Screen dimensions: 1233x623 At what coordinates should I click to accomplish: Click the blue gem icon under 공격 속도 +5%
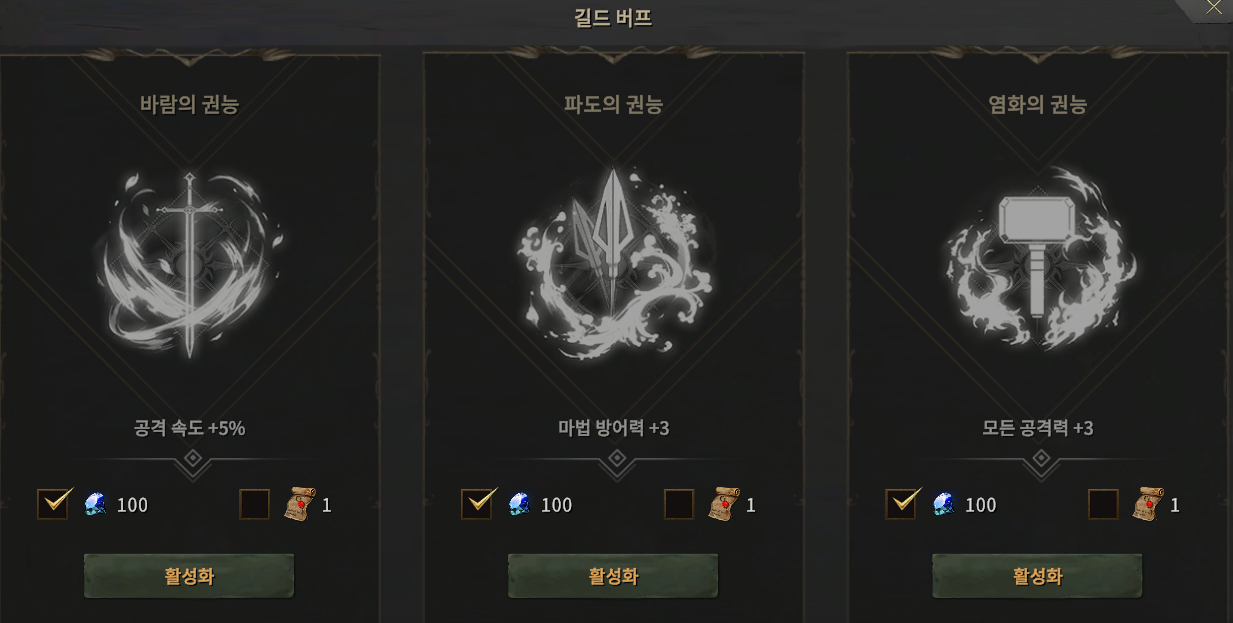click(x=95, y=504)
